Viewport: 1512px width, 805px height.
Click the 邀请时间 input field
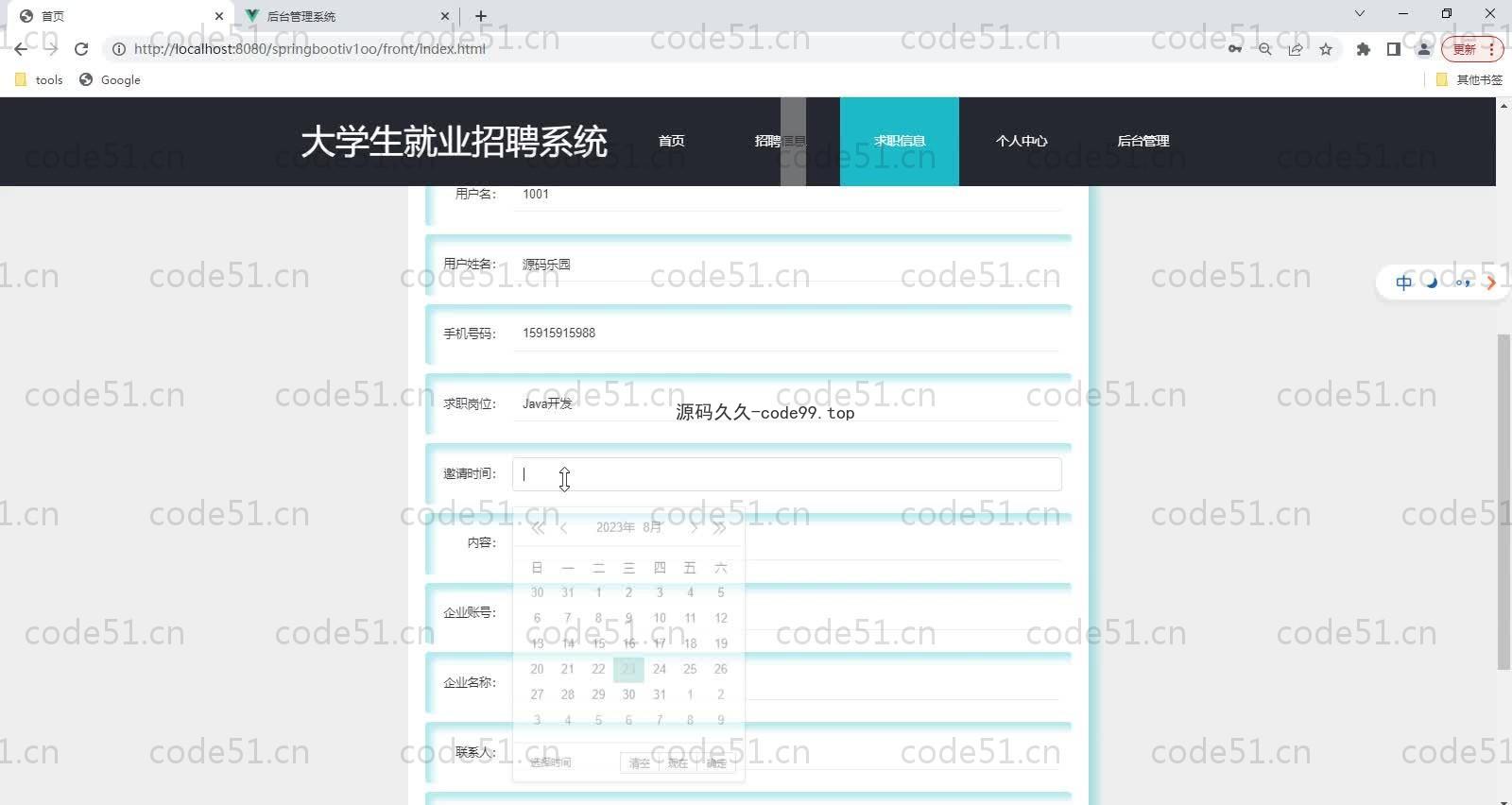coord(786,474)
